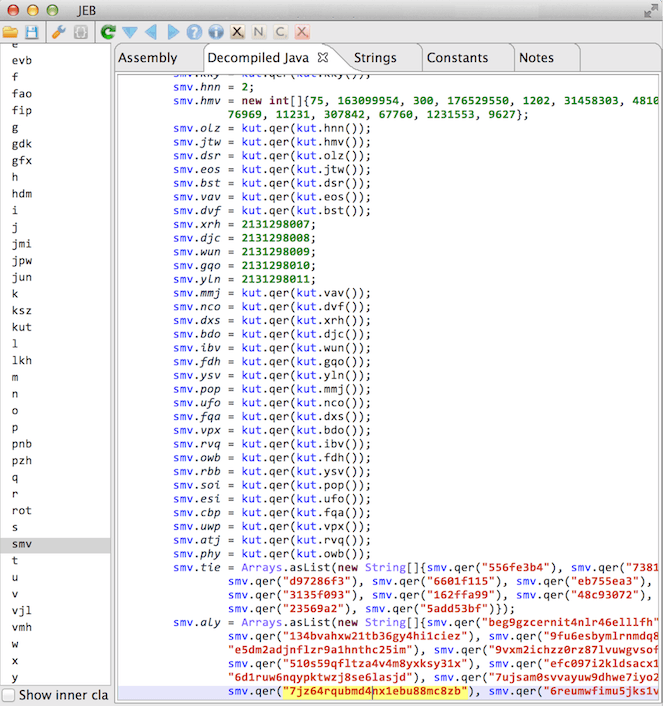Click the blue down triangle icon
The width and height of the screenshot is (663, 706).
pos(130,32)
